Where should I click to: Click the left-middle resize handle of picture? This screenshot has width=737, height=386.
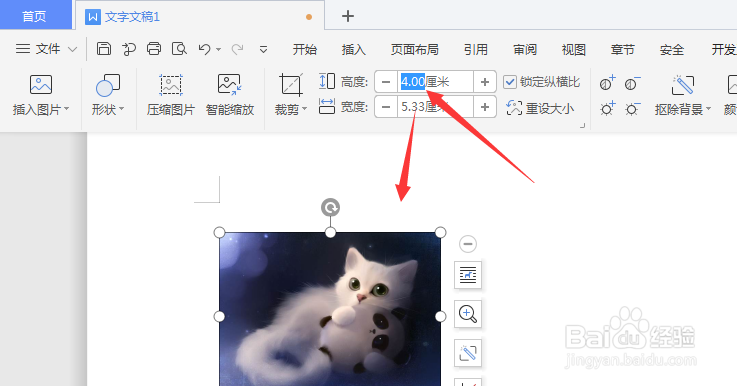[x=219, y=316]
